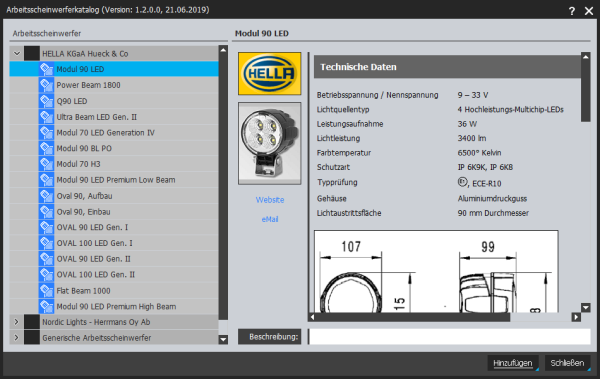Screen dimensions: 600x379
Task: Open the manufacturer Website link
Action: click(x=270, y=200)
